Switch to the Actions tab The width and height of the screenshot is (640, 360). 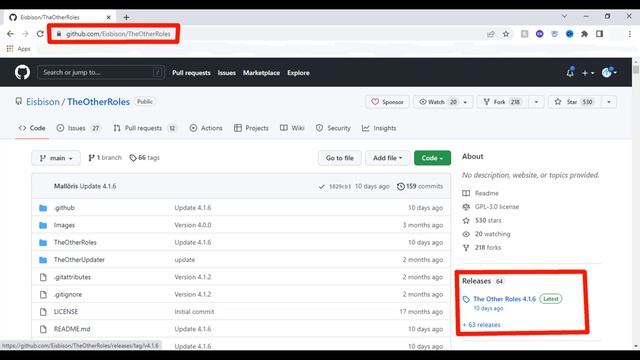point(206,128)
